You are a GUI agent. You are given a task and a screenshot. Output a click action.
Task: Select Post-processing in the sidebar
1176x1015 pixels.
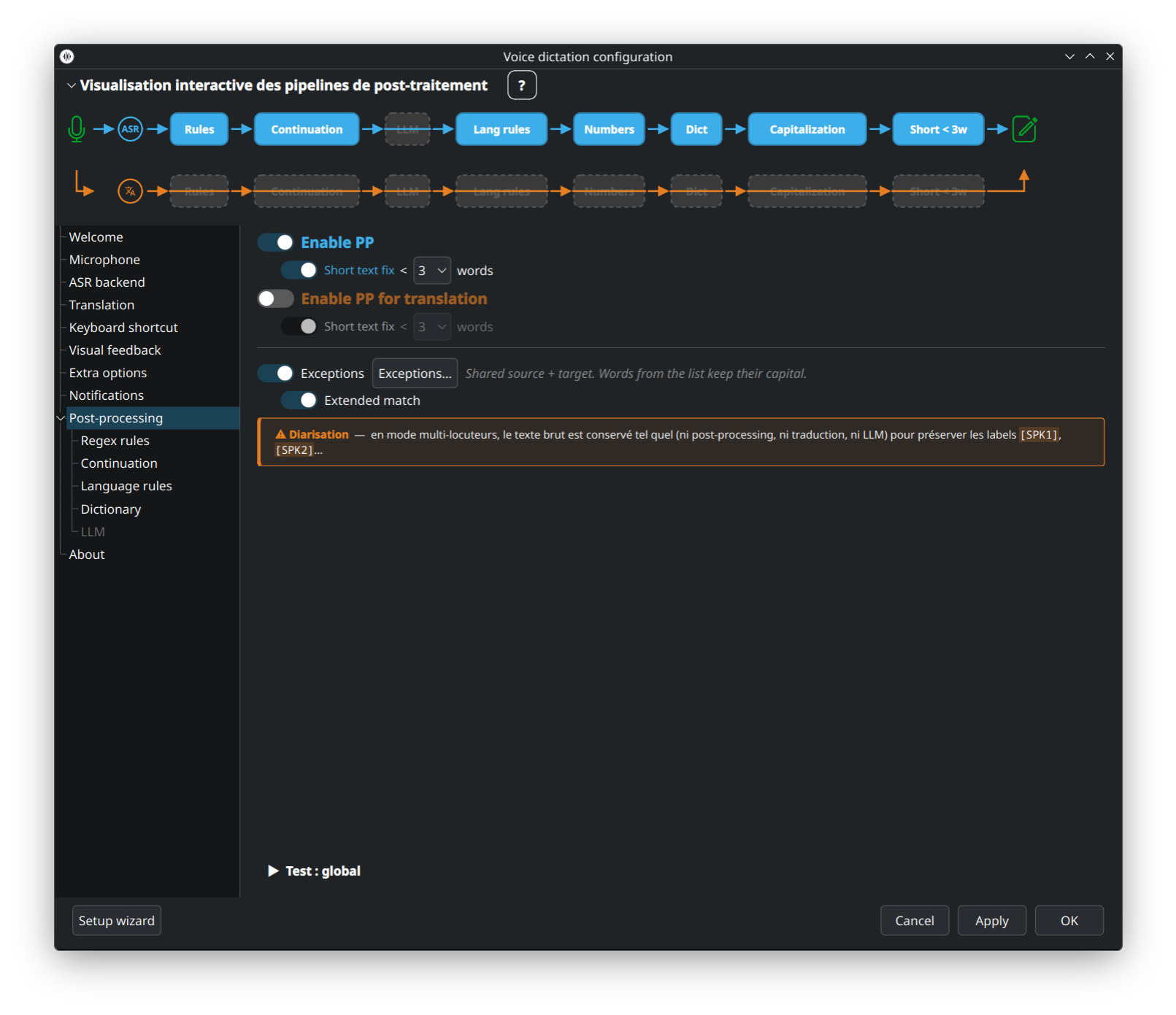pos(153,418)
